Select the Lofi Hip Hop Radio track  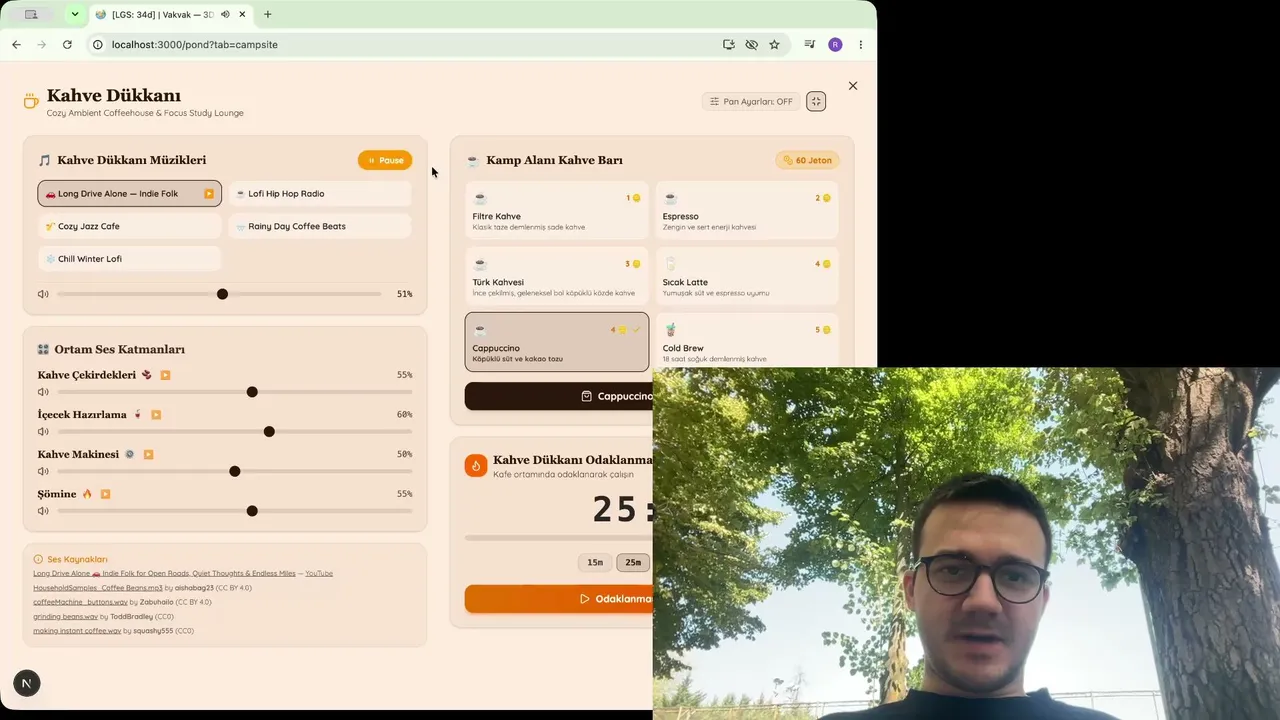pos(320,194)
